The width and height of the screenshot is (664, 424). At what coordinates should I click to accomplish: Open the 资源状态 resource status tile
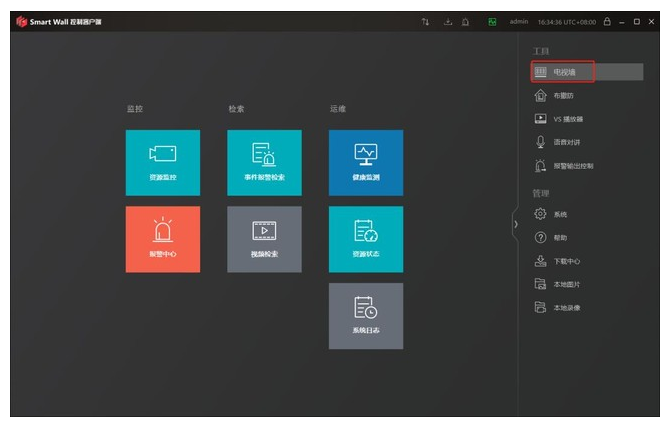pos(366,239)
